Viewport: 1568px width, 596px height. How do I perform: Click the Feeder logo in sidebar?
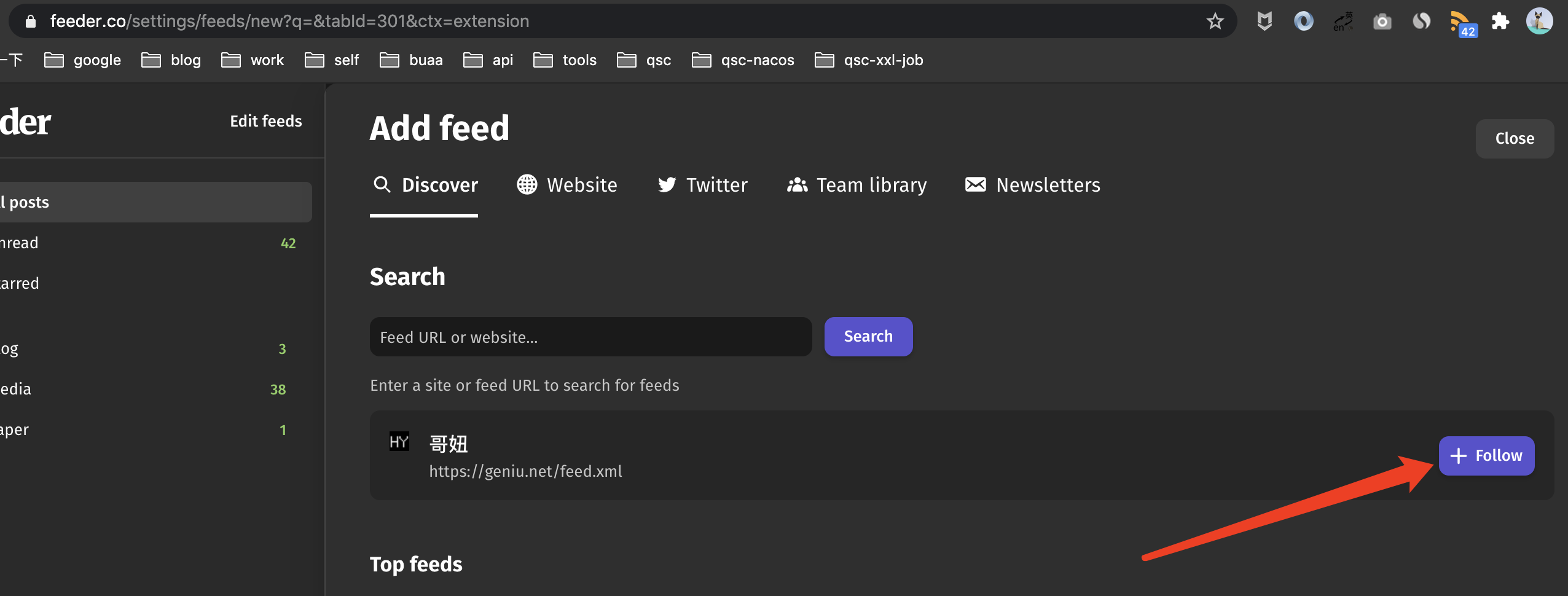[25, 122]
